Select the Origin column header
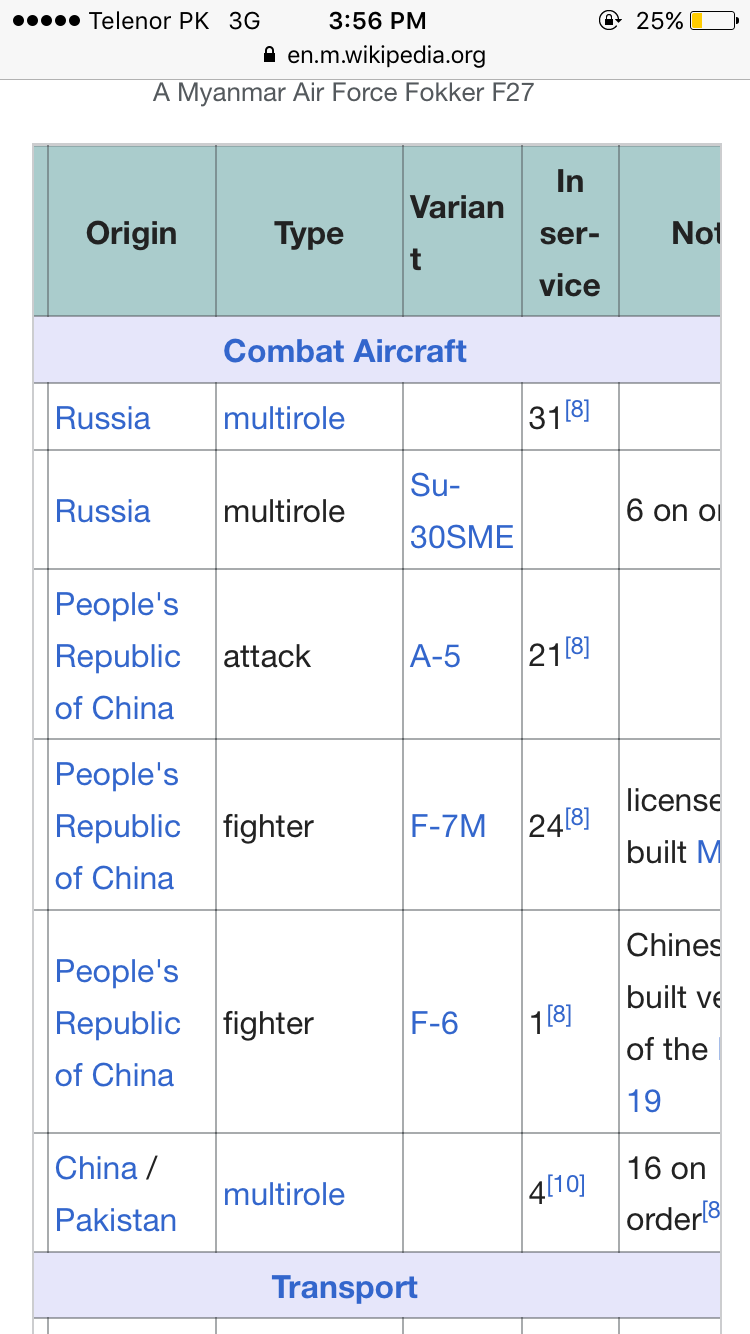This screenshot has height=1334, width=750. click(x=131, y=233)
